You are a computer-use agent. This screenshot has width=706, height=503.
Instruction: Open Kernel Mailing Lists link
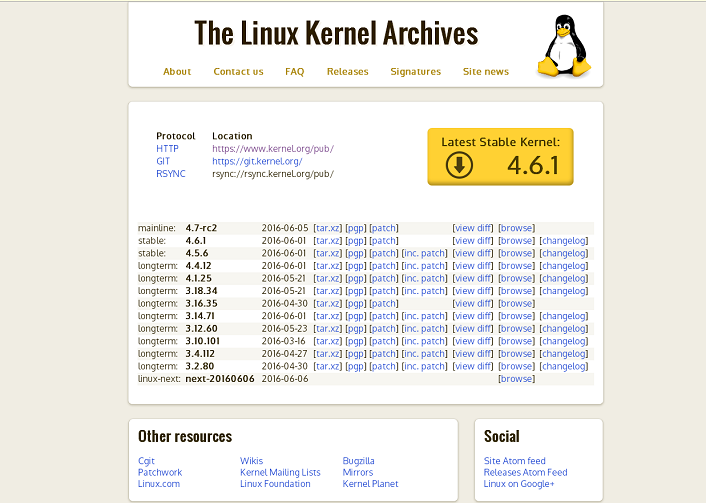click(x=280, y=472)
